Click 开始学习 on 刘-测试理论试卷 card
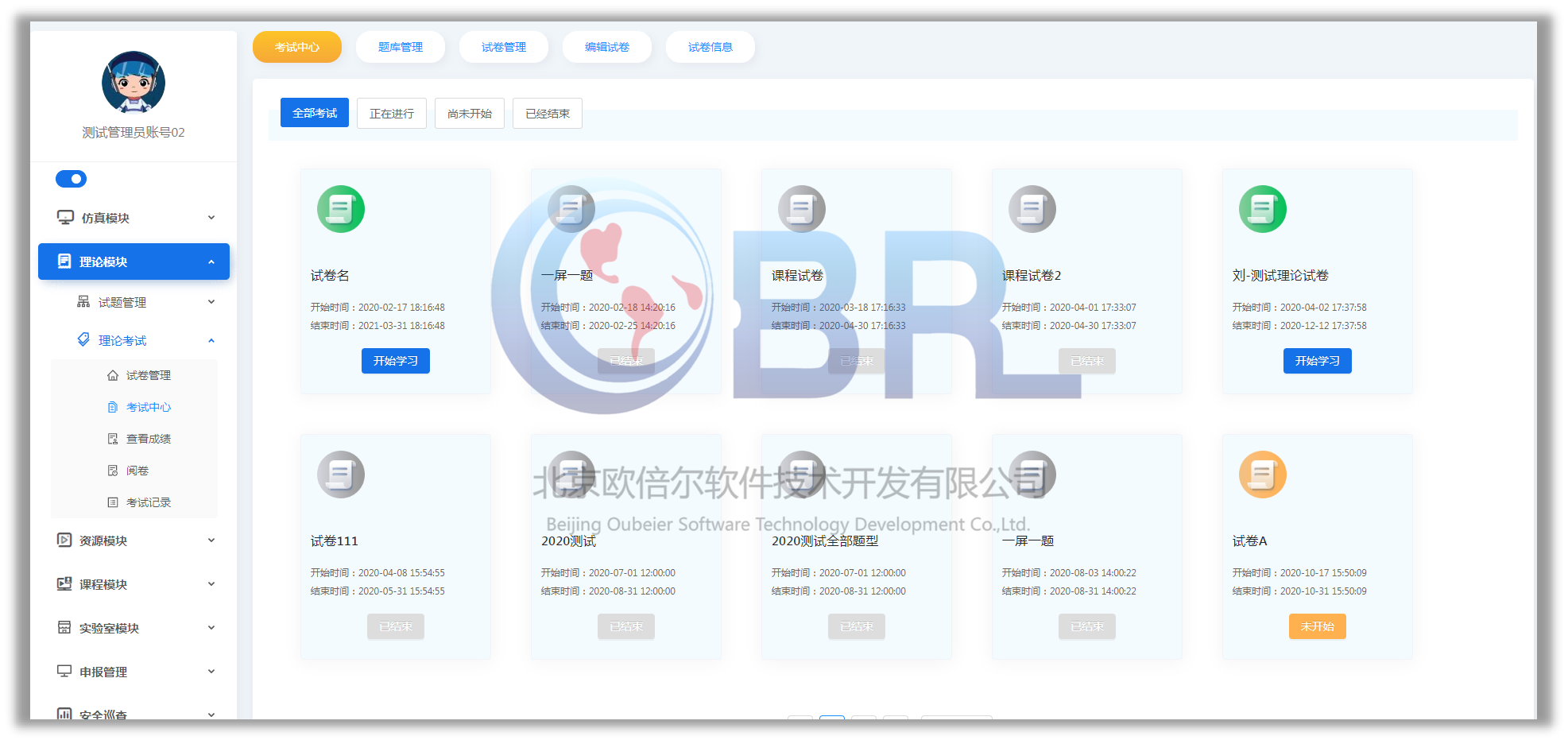Image resolution: width=1568 pixels, height=740 pixels. point(1318,361)
